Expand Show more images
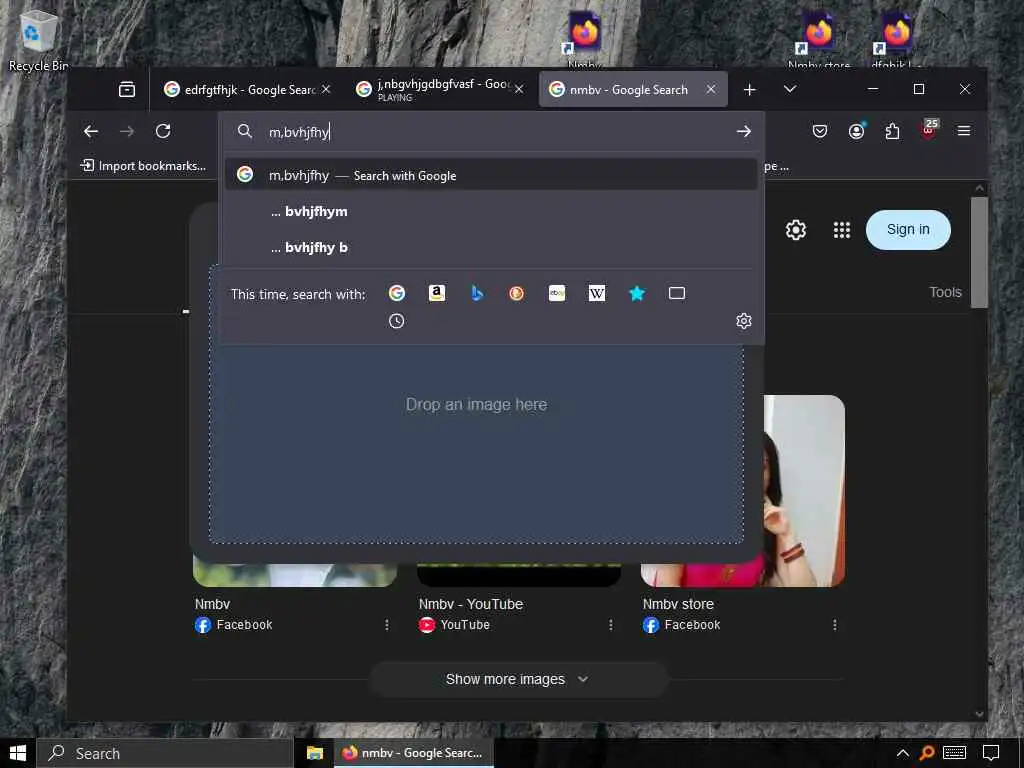 [x=518, y=679]
